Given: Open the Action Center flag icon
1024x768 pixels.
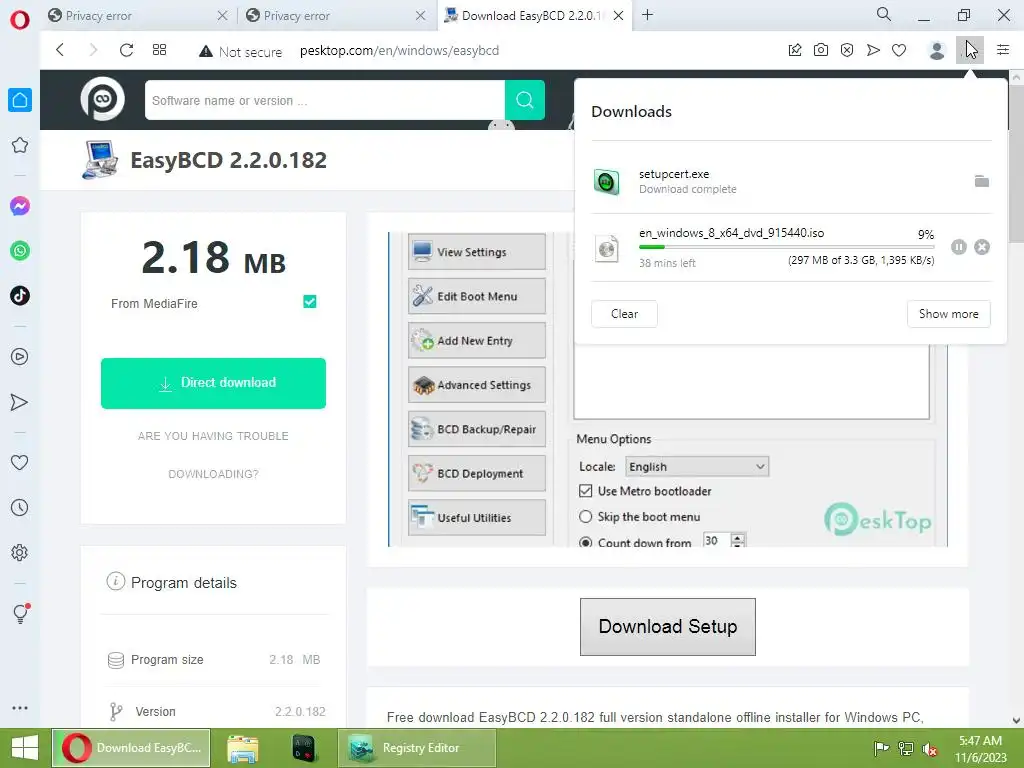Looking at the screenshot, I should [x=882, y=748].
